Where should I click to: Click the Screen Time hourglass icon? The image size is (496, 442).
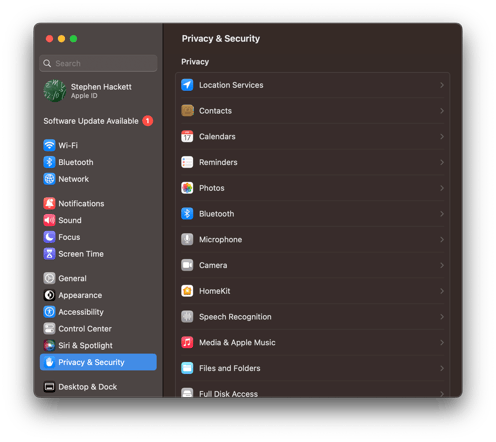tap(49, 254)
